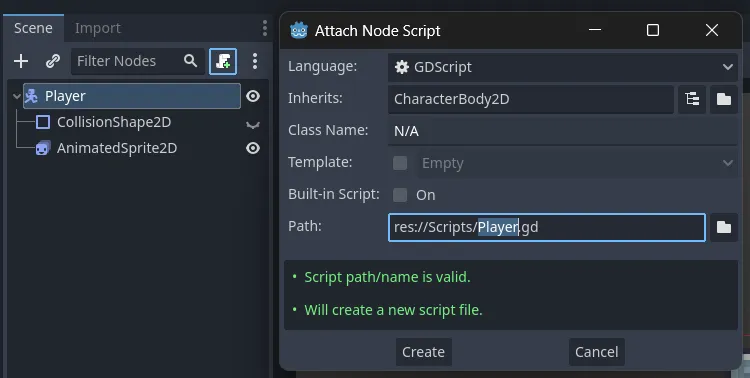
Task: Open the Template Empty dropdown
Action: pyautogui.click(x=577, y=163)
